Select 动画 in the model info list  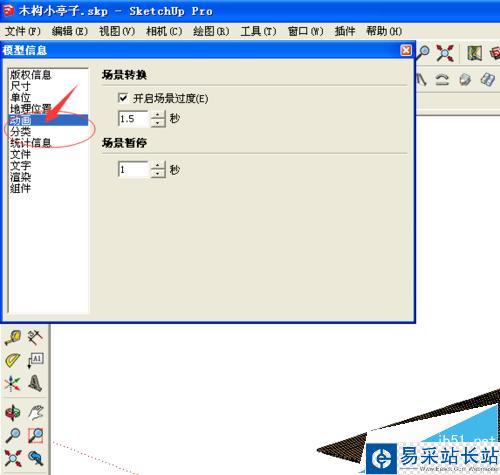(x=48, y=120)
